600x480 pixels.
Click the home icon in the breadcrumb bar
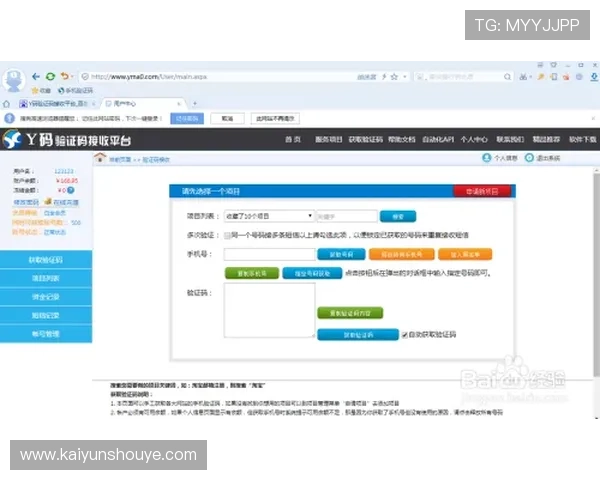coord(100,159)
